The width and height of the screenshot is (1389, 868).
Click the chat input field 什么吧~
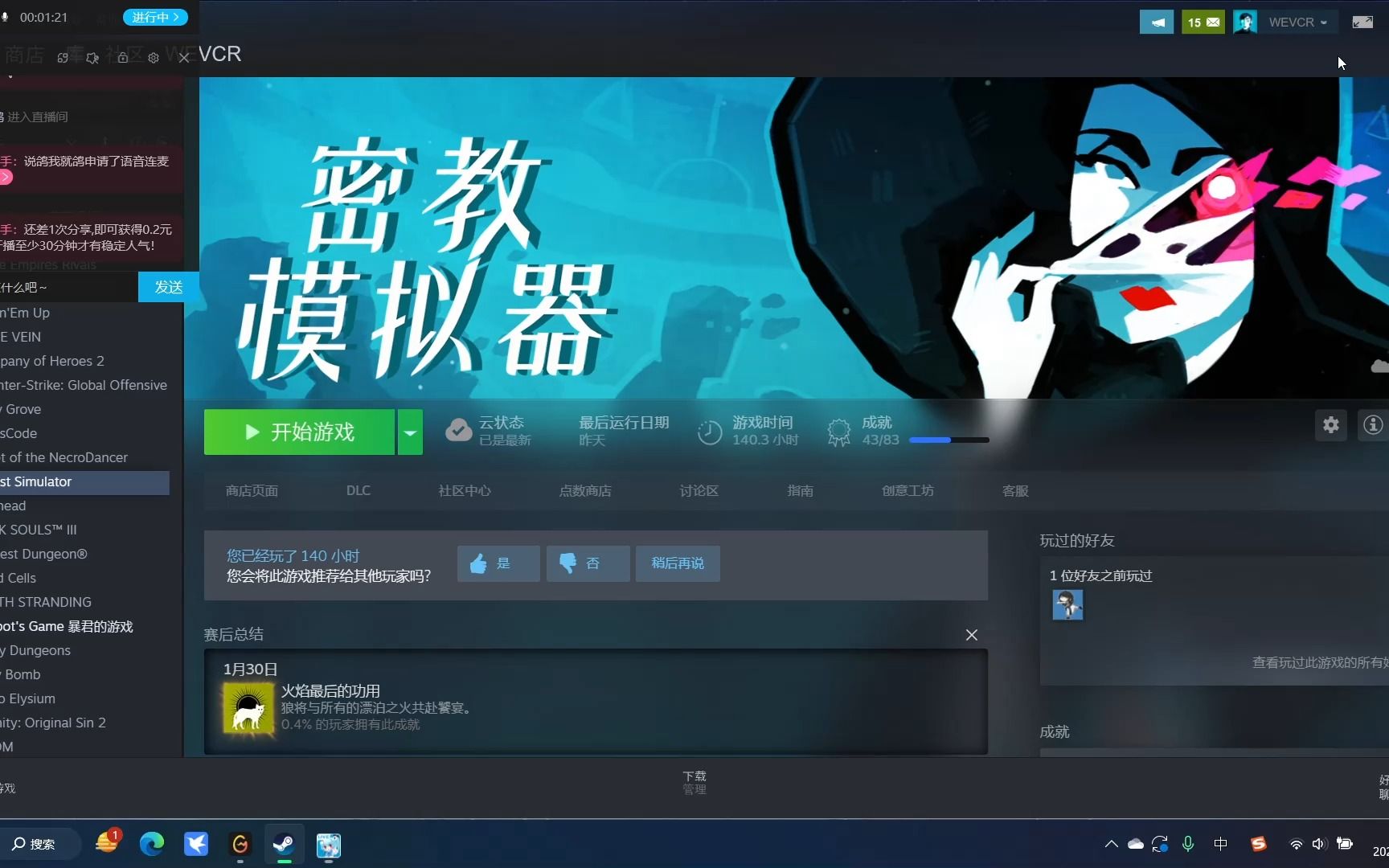(x=69, y=287)
